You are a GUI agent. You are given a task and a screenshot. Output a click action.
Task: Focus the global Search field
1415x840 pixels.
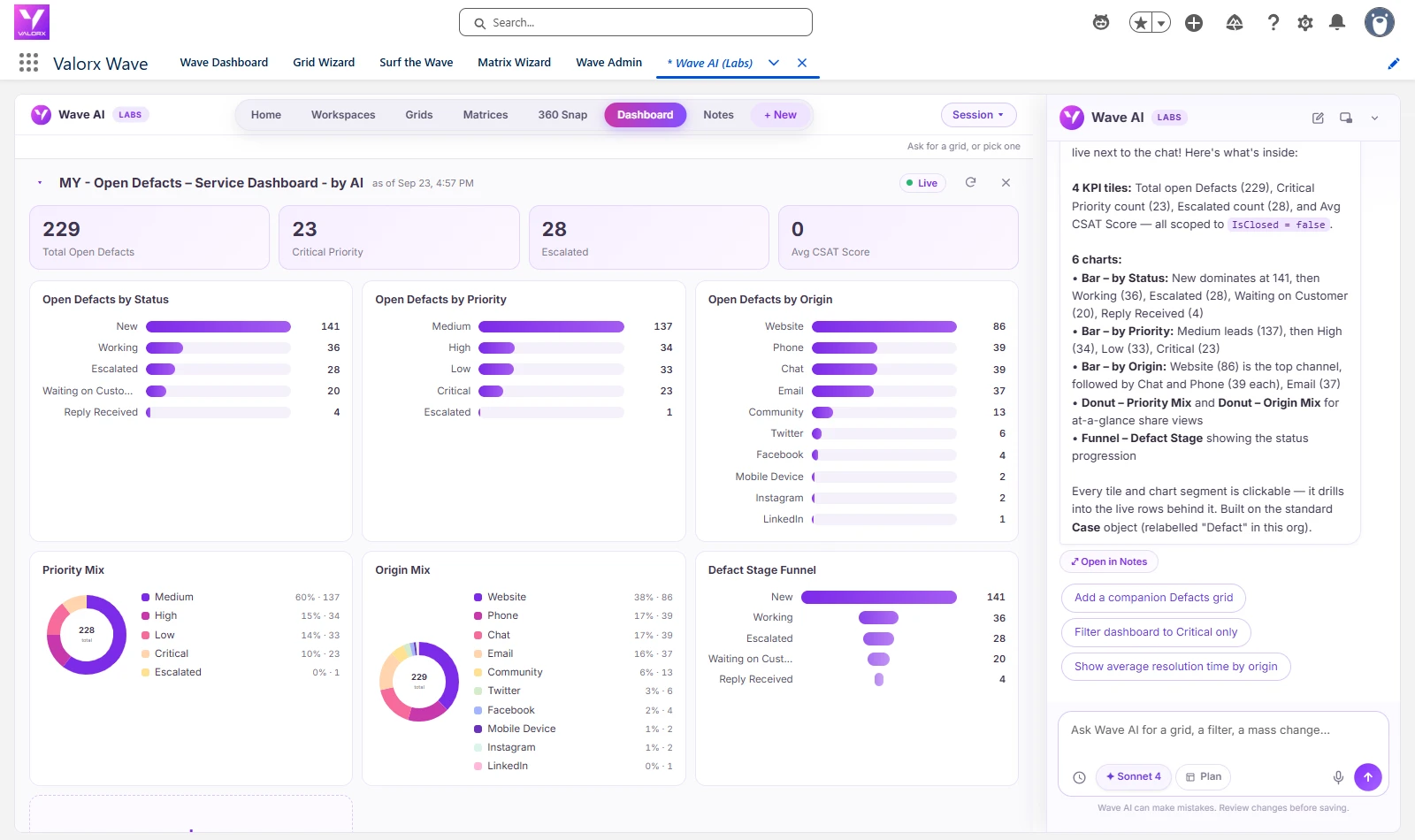(x=636, y=22)
